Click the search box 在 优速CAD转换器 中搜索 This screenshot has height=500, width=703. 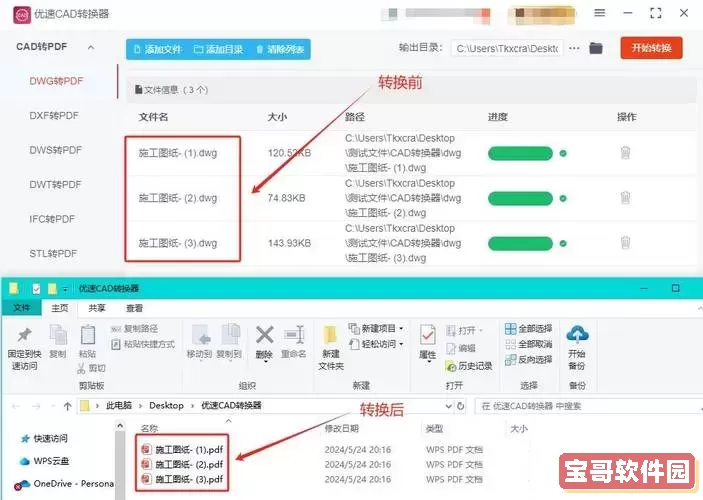point(588,406)
